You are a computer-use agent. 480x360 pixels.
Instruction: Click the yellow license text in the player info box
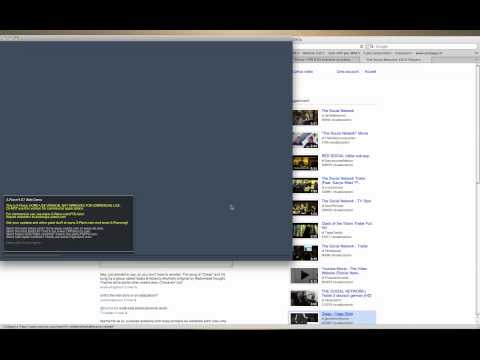click(63, 207)
